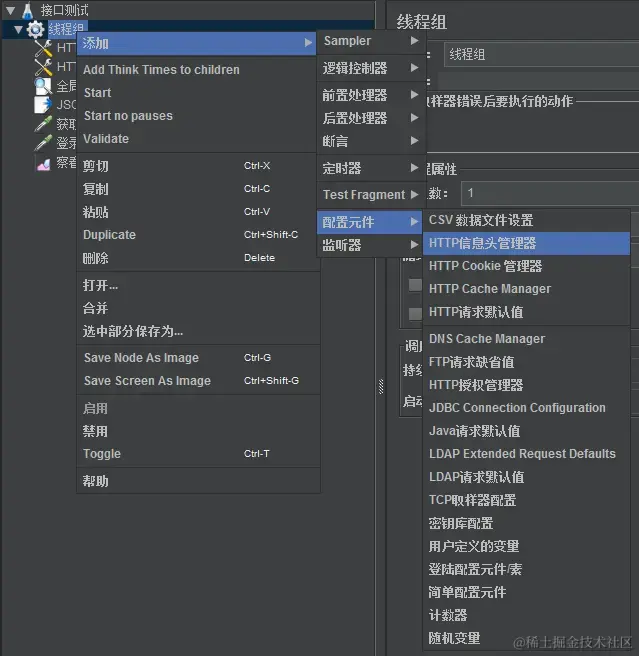
Task: Add 登陆配置元件/素 element
Action: click(x=526, y=569)
